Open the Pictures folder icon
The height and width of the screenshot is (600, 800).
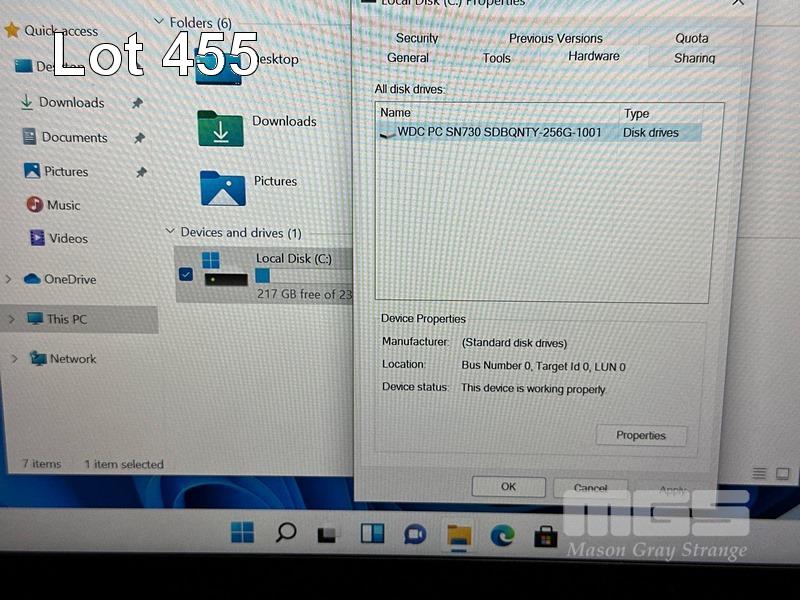pos(222,187)
